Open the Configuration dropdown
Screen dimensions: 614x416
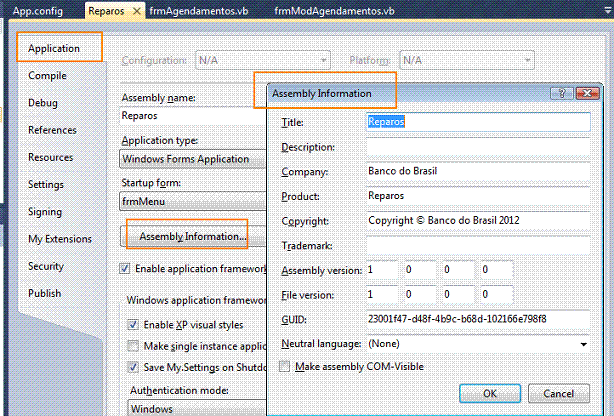[263, 60]
